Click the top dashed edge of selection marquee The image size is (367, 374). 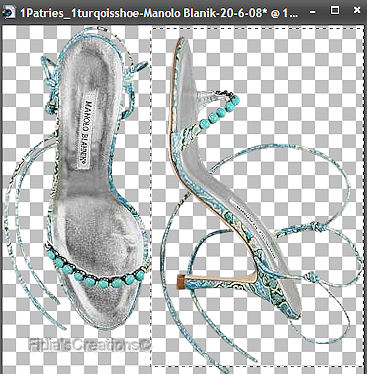click(x=257, y=28)
